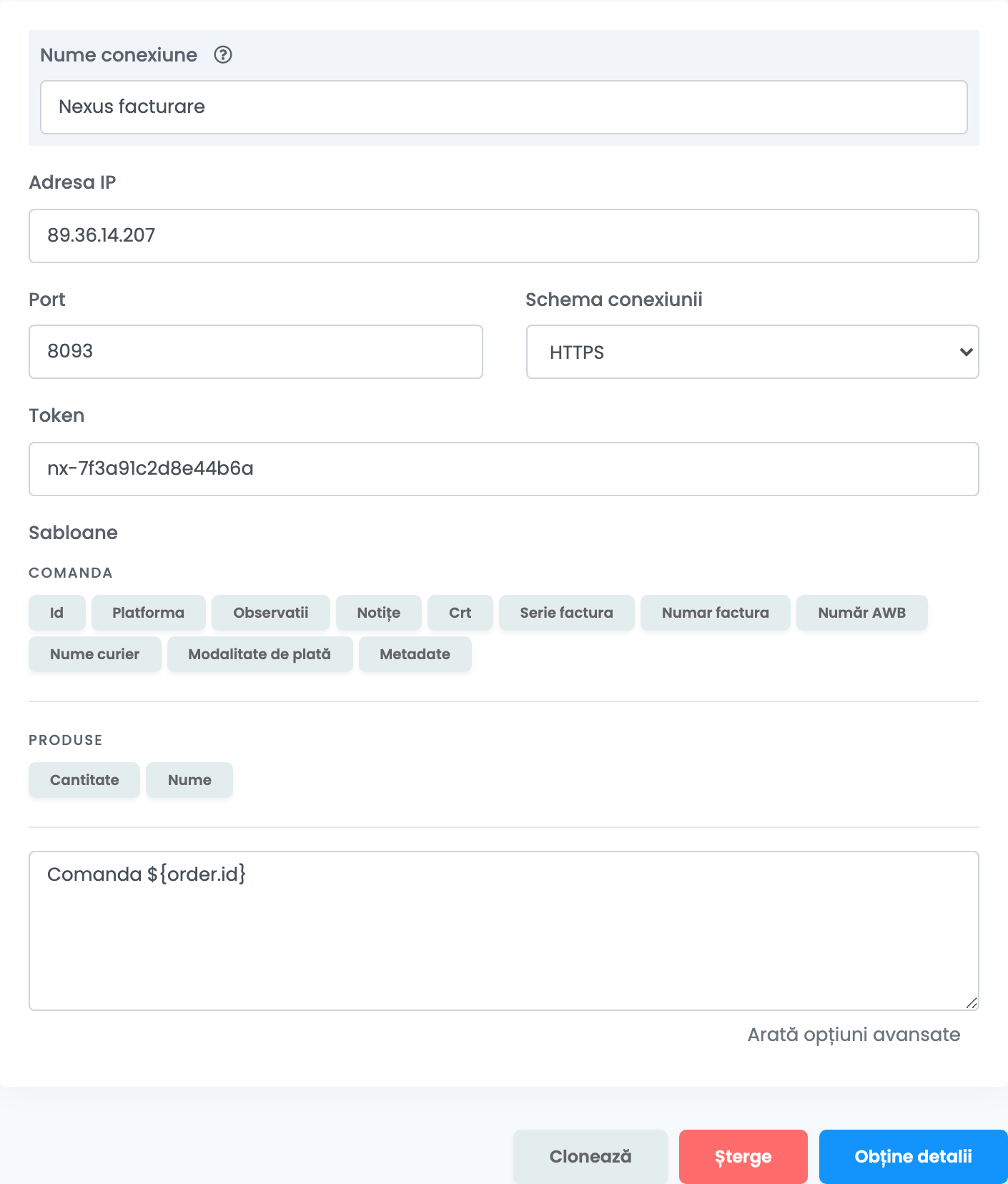Show advanced options via Arată opțiuni avansate
This screenshot has width=1008, height=1184.
click(854, 1035)
